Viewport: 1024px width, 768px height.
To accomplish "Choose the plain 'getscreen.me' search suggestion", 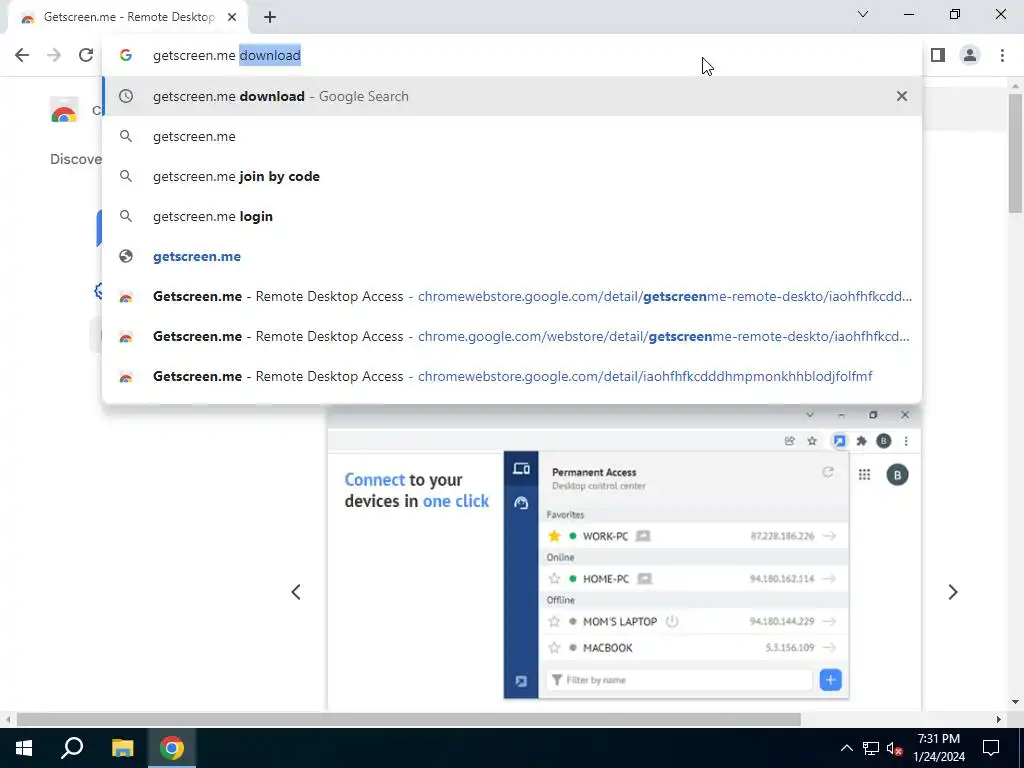I will click(x=512, y=136).
